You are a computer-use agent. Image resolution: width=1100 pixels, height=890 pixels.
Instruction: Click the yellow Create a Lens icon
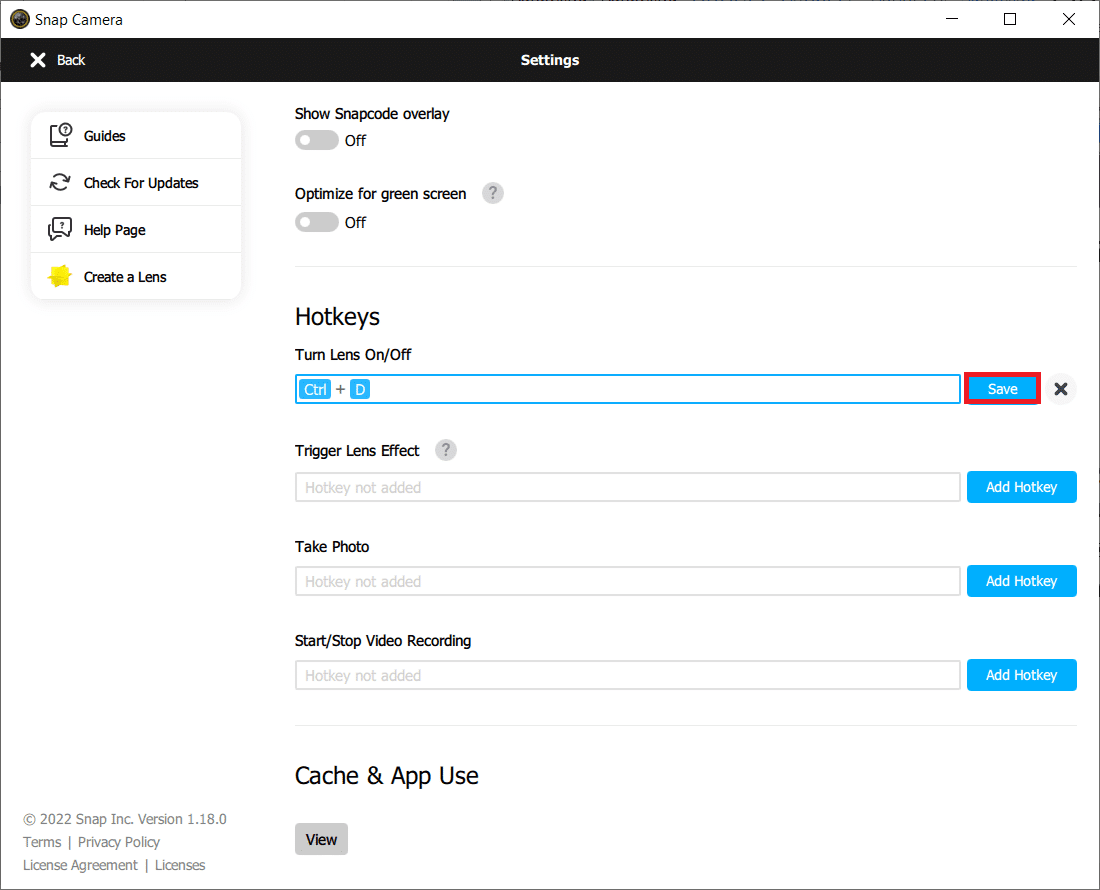(60, 277)
